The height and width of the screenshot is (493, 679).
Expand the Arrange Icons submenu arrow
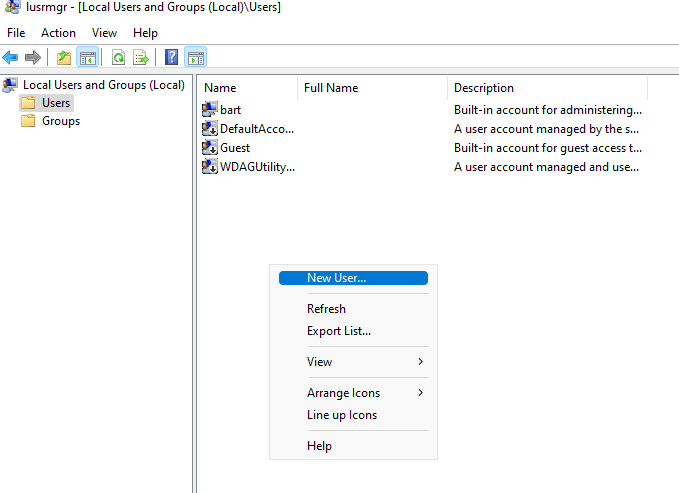420,392
